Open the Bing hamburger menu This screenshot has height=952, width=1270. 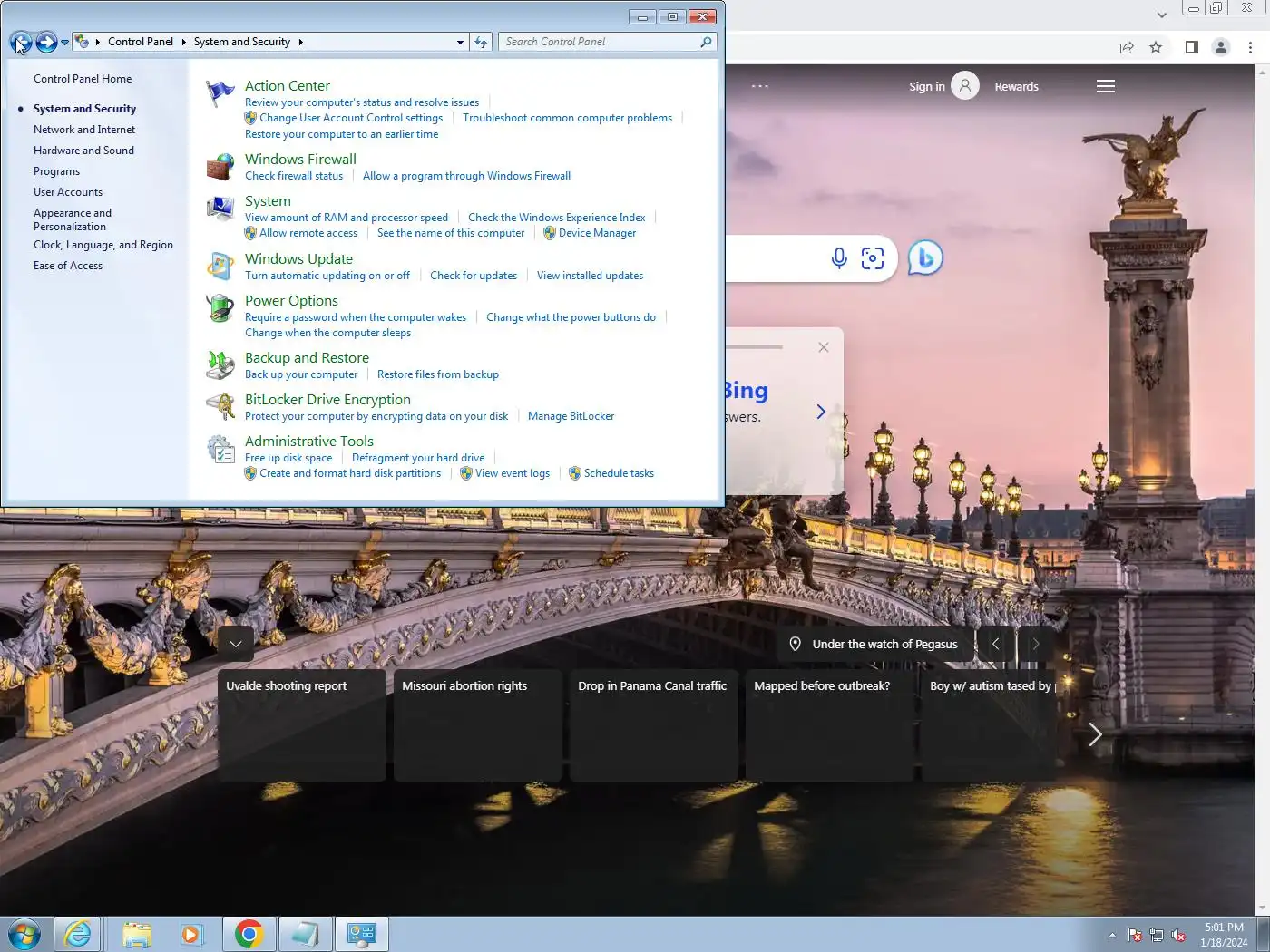pos(1106,86)
